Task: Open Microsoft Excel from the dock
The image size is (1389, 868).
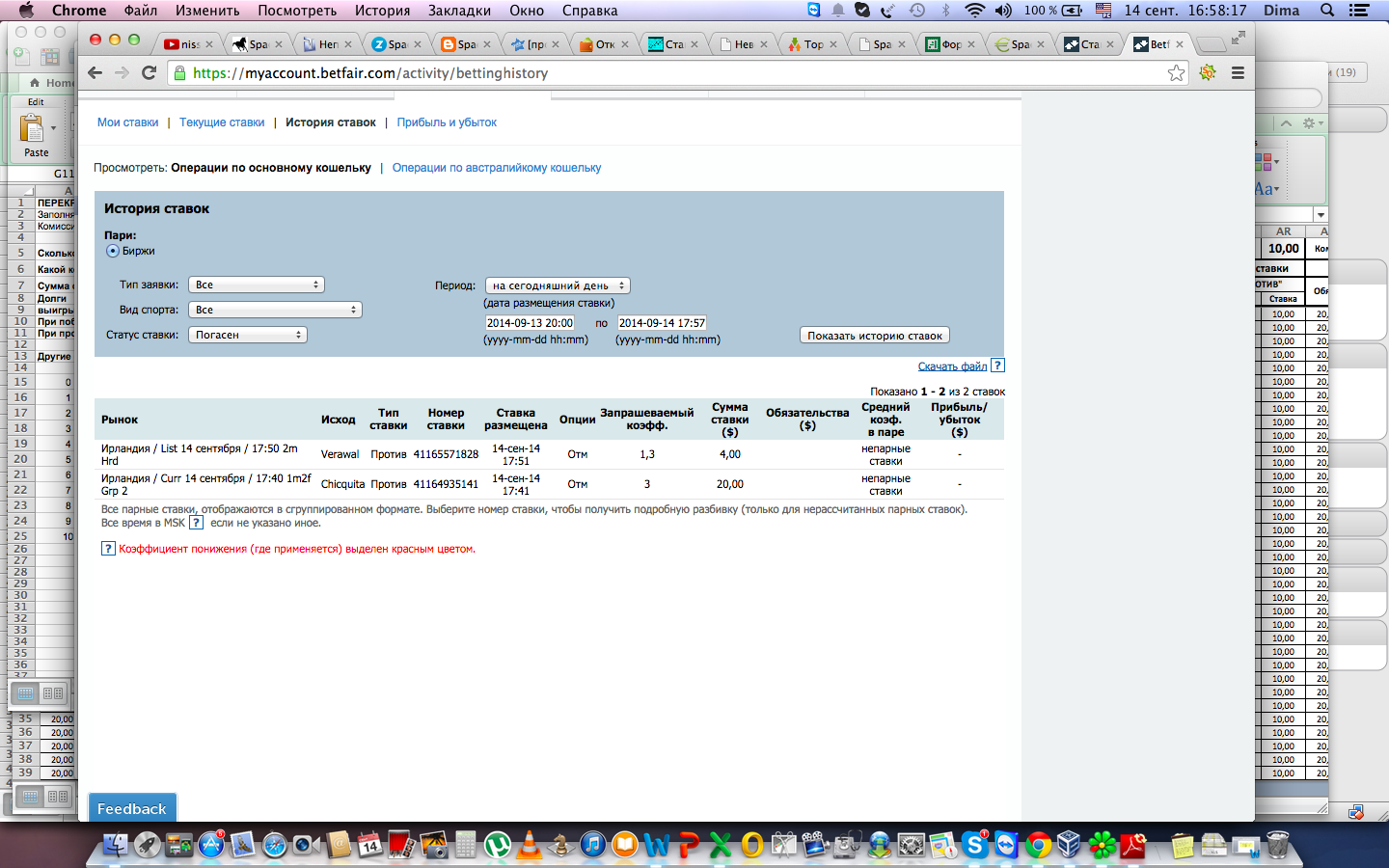Action: 721,846
